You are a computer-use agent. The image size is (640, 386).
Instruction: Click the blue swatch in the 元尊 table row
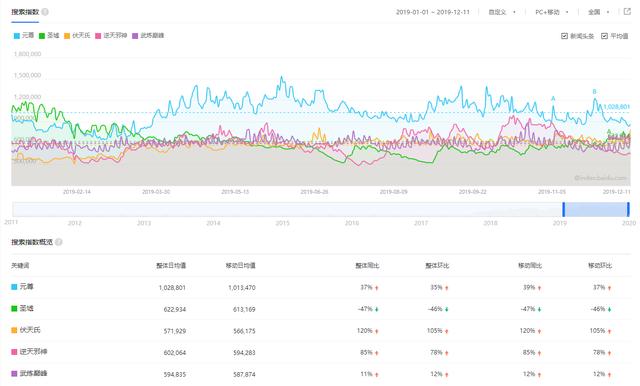pos(14,287)
